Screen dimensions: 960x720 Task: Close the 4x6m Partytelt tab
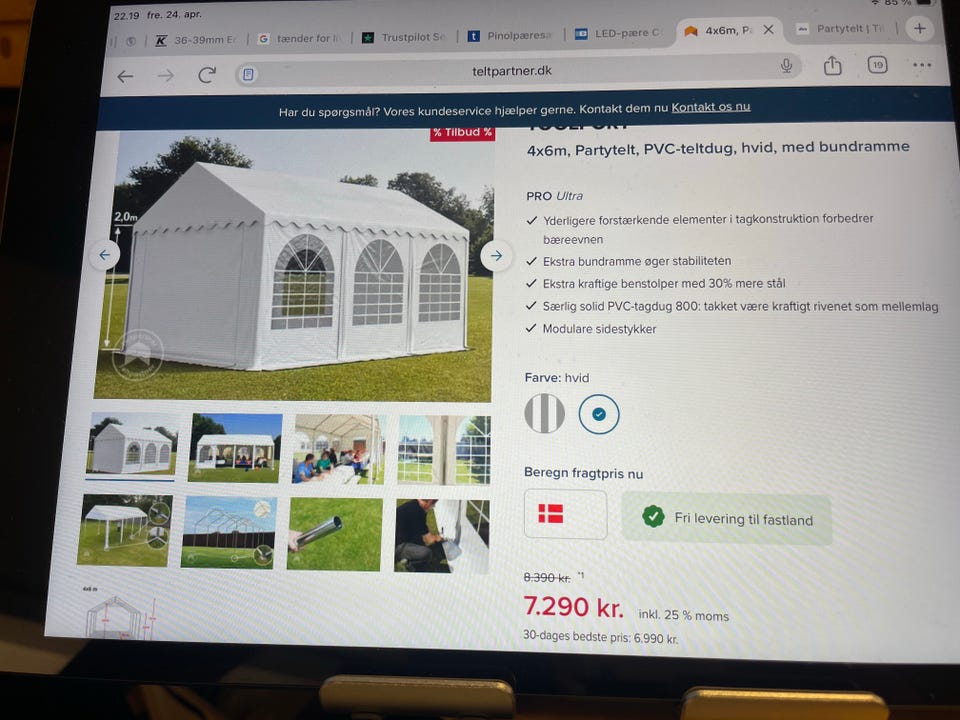click(768, 29)
